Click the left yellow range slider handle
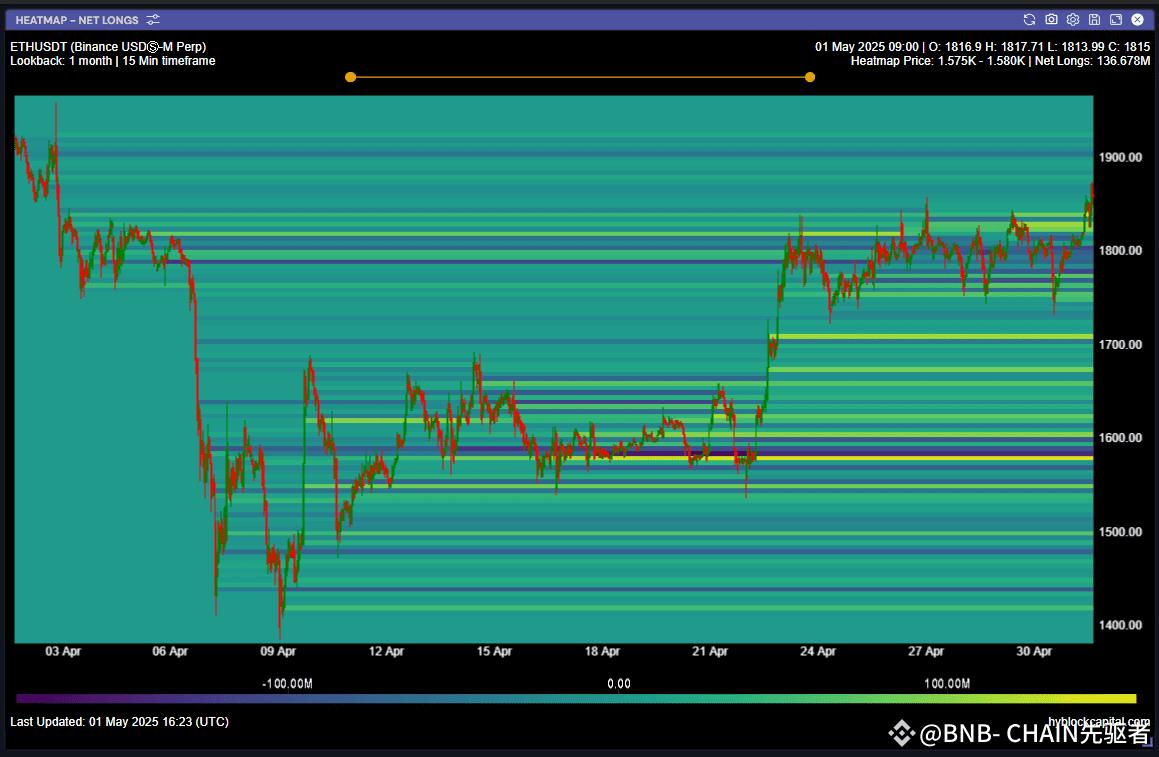1159x757 pixels. 350,76
